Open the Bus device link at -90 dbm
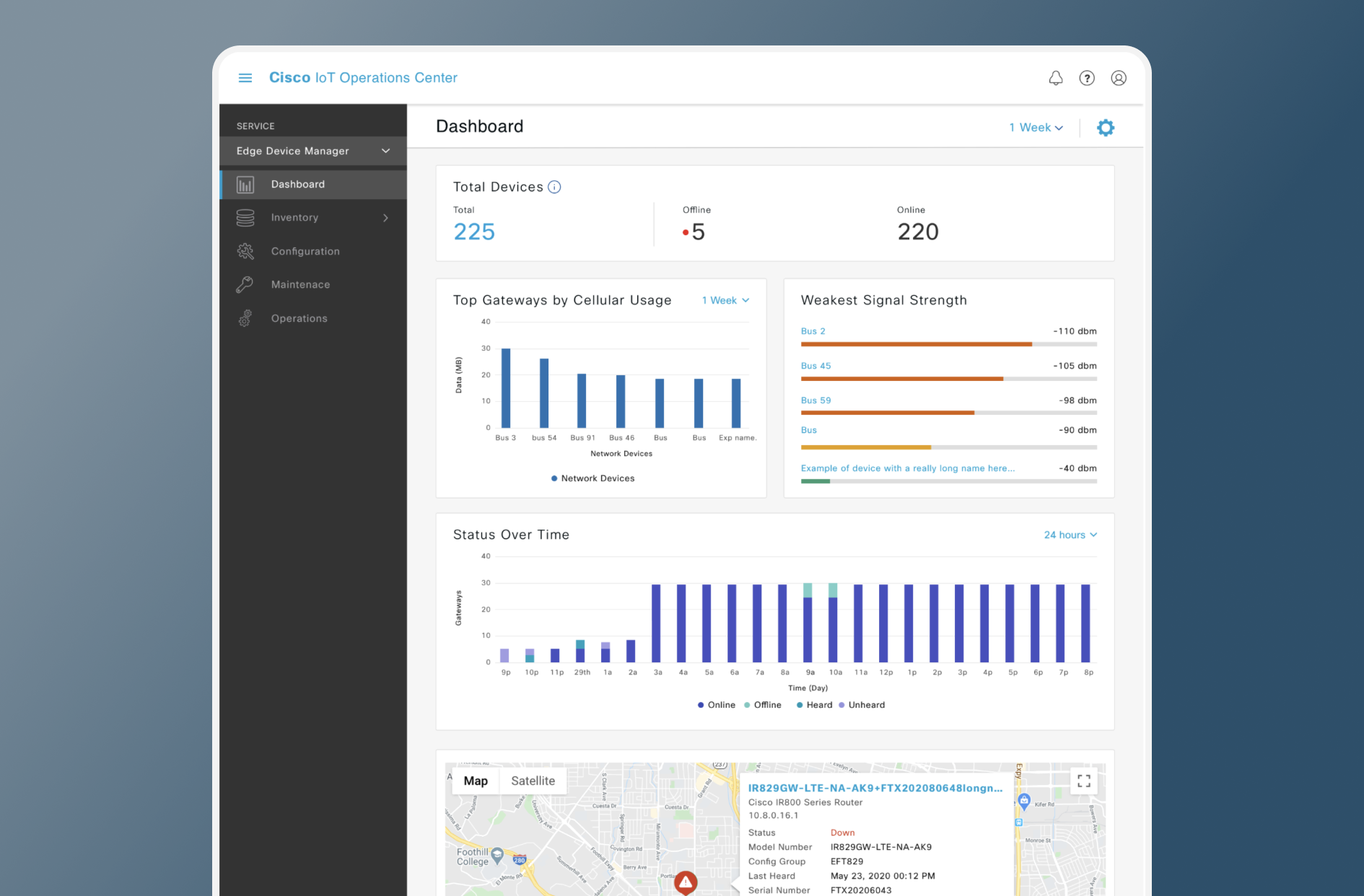 tap(808, 430)
